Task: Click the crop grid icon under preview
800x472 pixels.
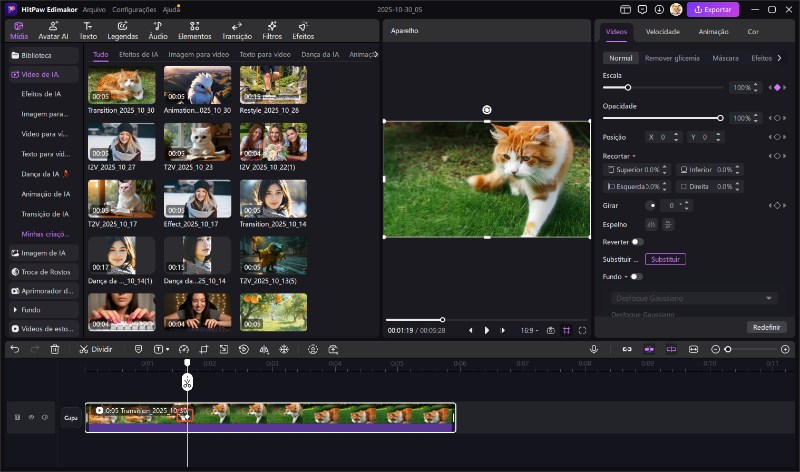Action: [566, 330]
